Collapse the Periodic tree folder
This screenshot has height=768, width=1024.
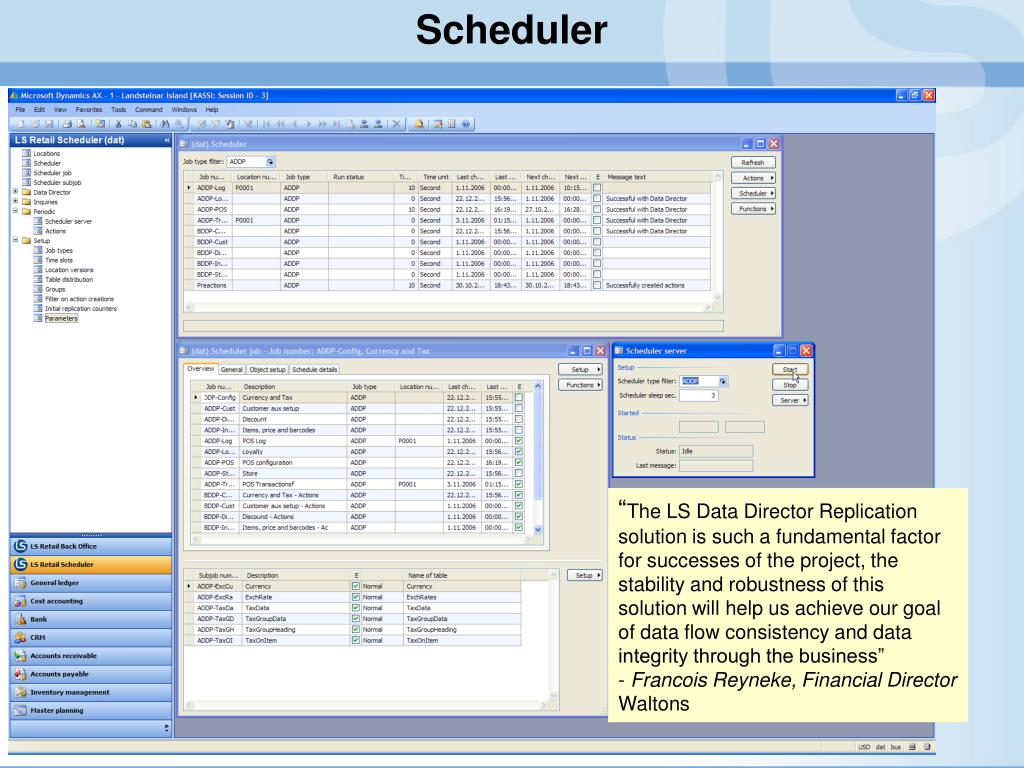coord(15,212)
